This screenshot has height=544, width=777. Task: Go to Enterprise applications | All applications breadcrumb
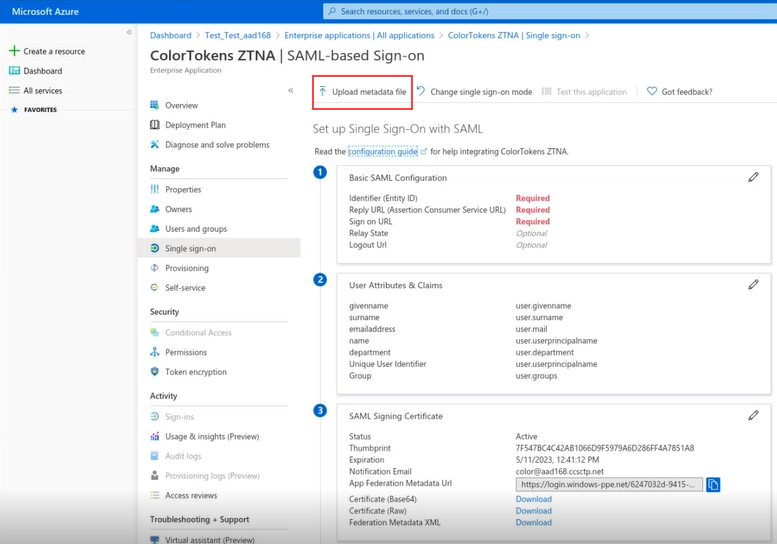tap(359, 35)
